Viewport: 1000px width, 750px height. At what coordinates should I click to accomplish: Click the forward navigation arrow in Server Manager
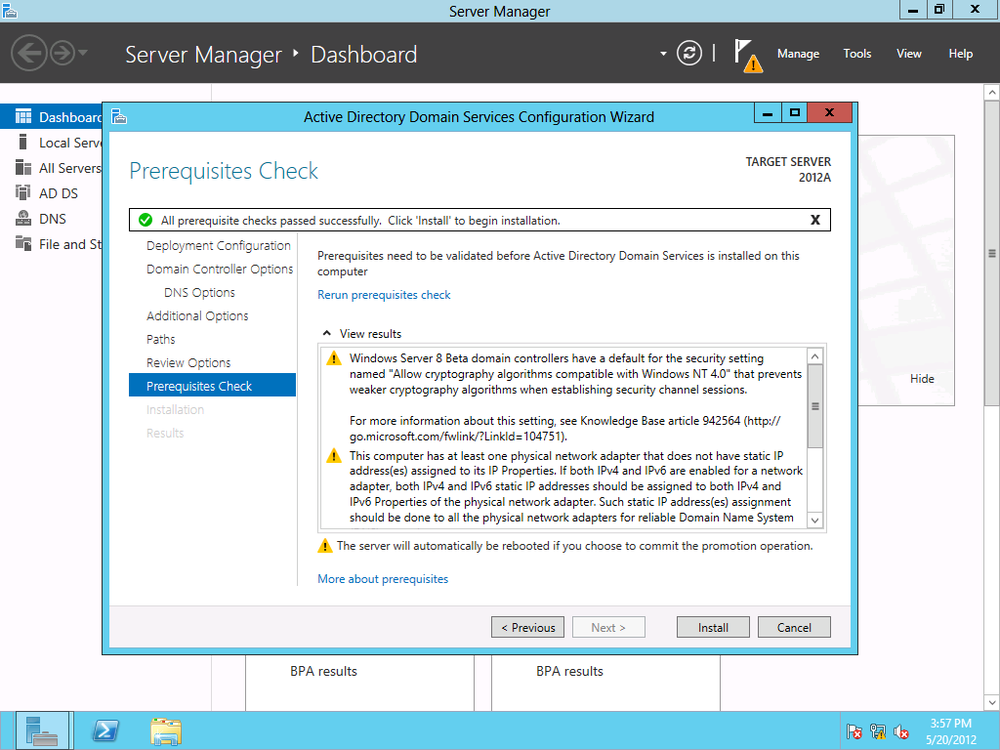(62, 53)
